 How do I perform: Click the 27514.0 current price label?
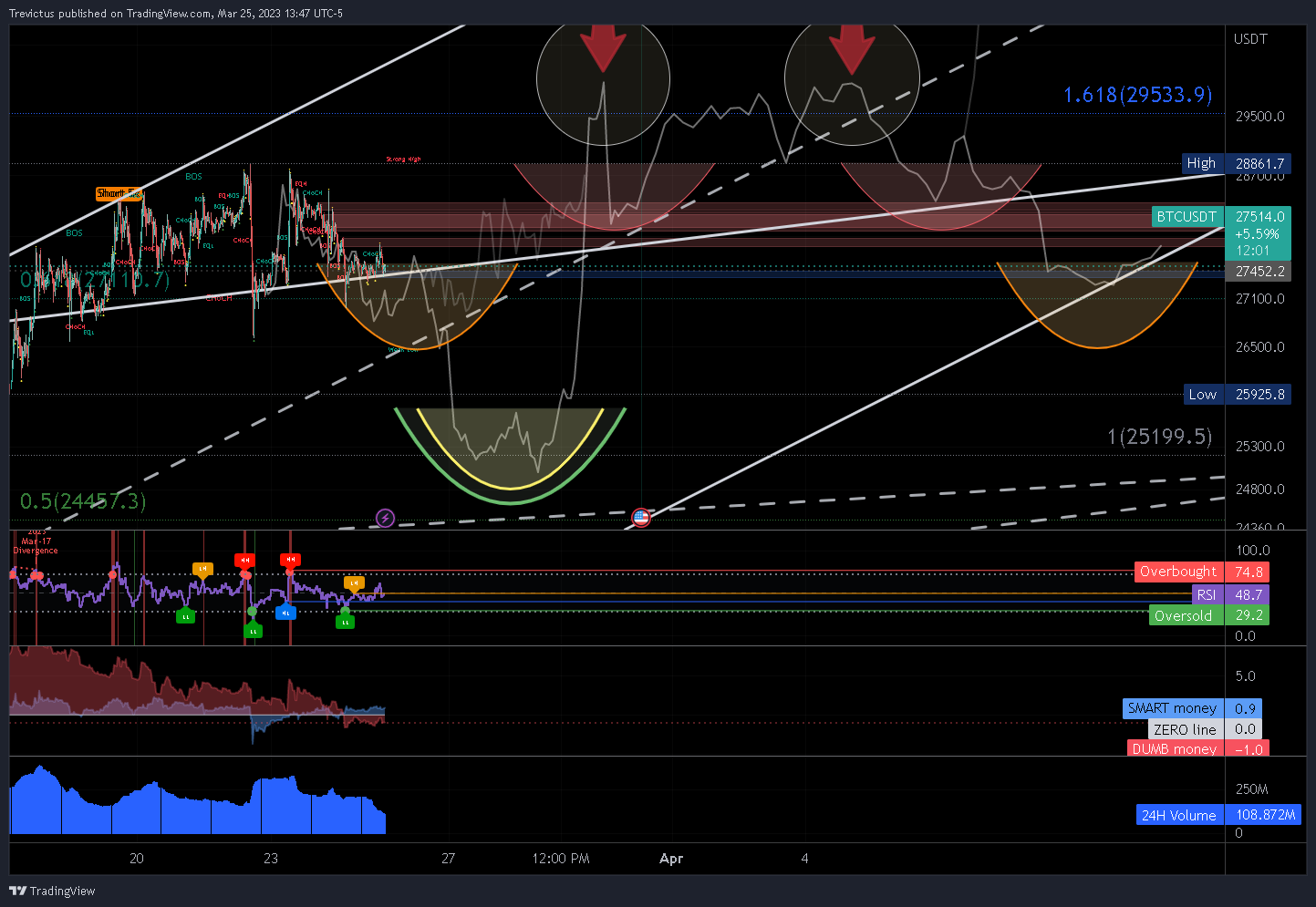pos(1259,217)
